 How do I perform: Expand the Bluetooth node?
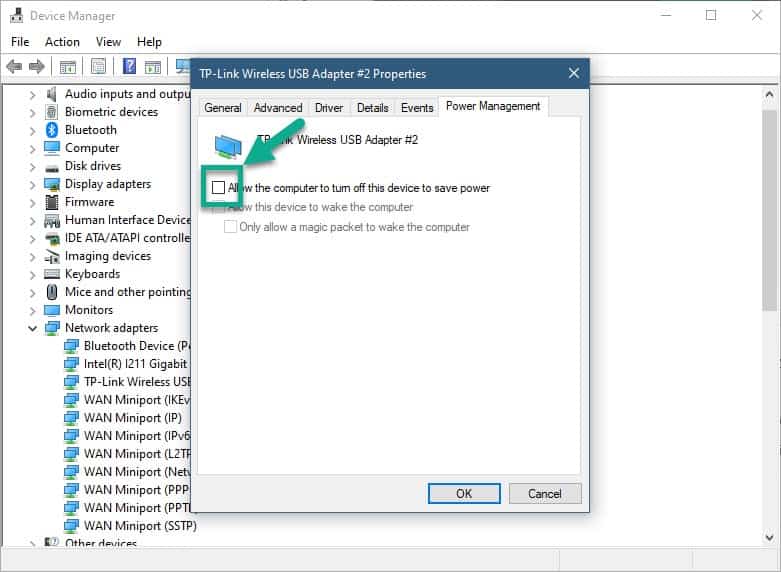click(32, 131)
